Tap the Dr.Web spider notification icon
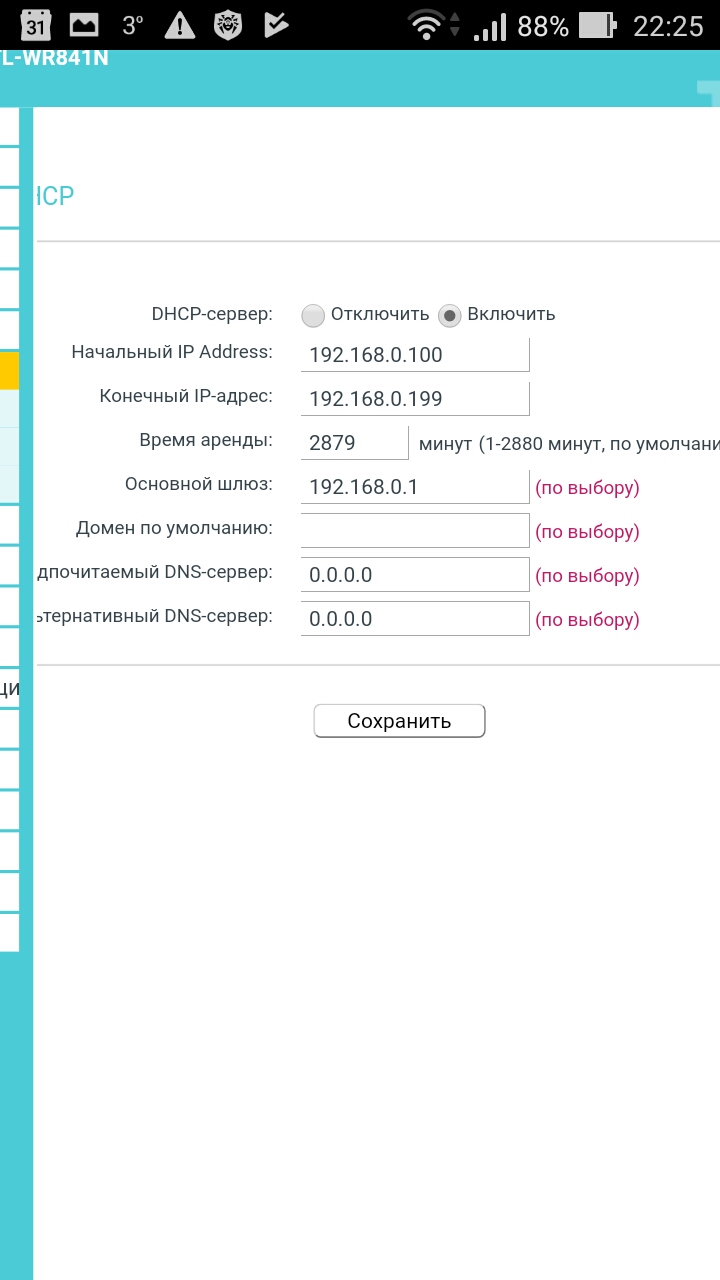Image resolution: width=720 pixels, height=1280 pixels. [228, 25]
